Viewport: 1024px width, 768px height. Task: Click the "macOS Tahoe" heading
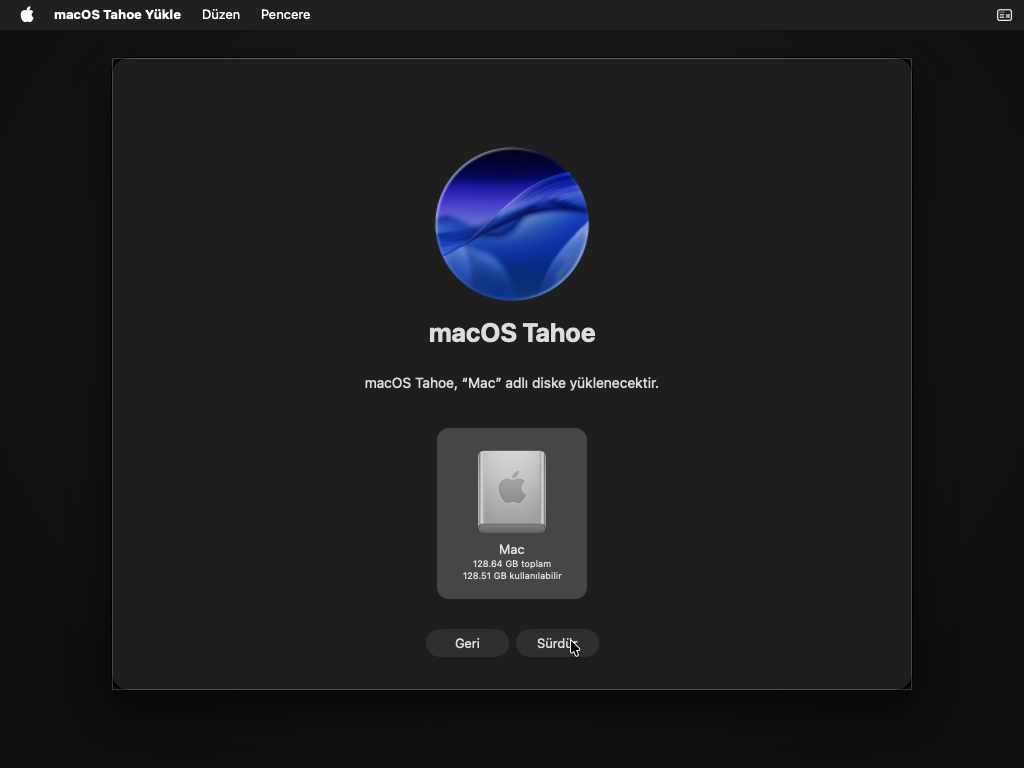point(512,333)
